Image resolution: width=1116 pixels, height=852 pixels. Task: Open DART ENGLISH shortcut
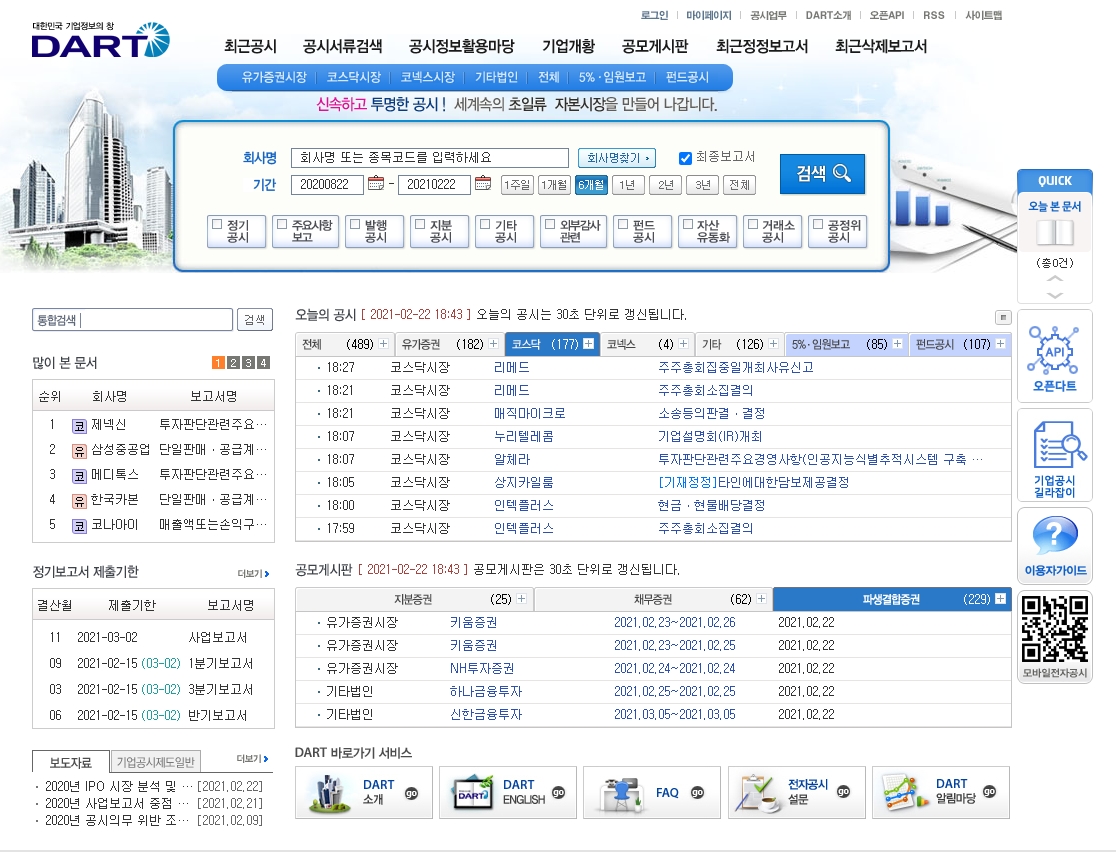pos(508,792)
